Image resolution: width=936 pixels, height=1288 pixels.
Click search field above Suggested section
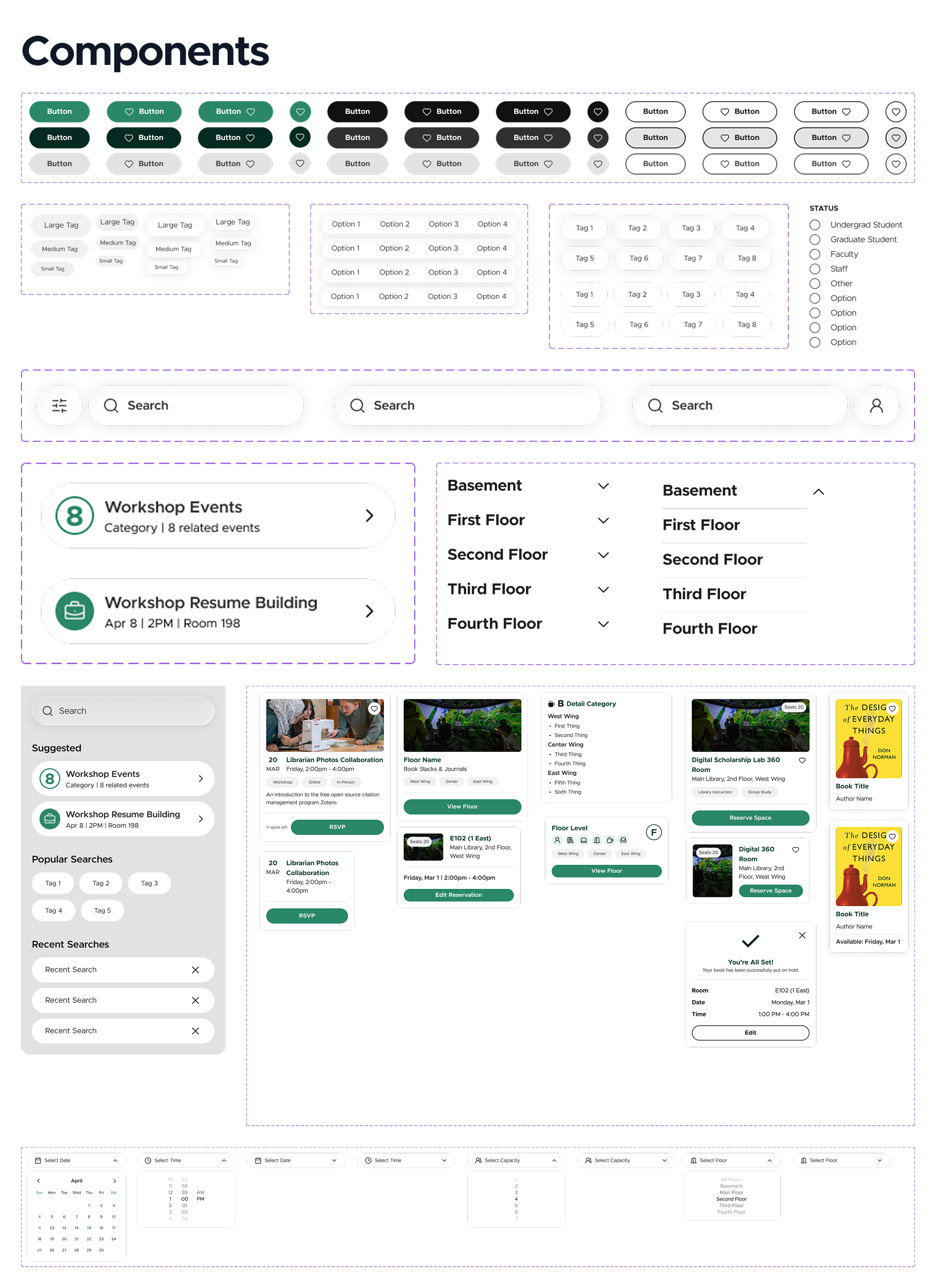[x=123, y=711]
